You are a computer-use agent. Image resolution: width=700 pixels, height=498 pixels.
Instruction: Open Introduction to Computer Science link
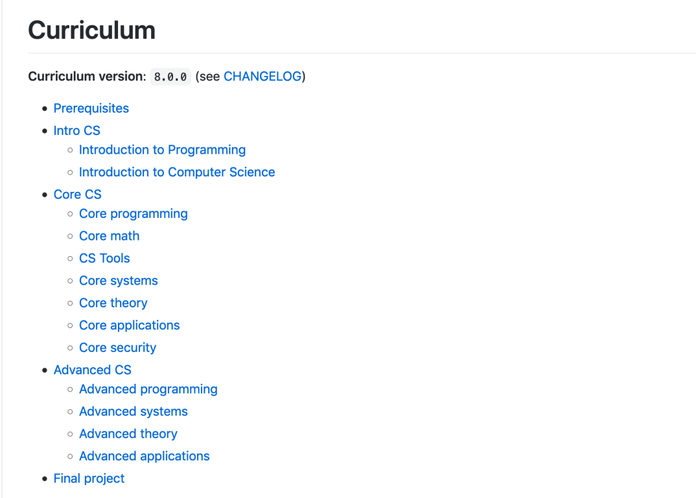177,172
